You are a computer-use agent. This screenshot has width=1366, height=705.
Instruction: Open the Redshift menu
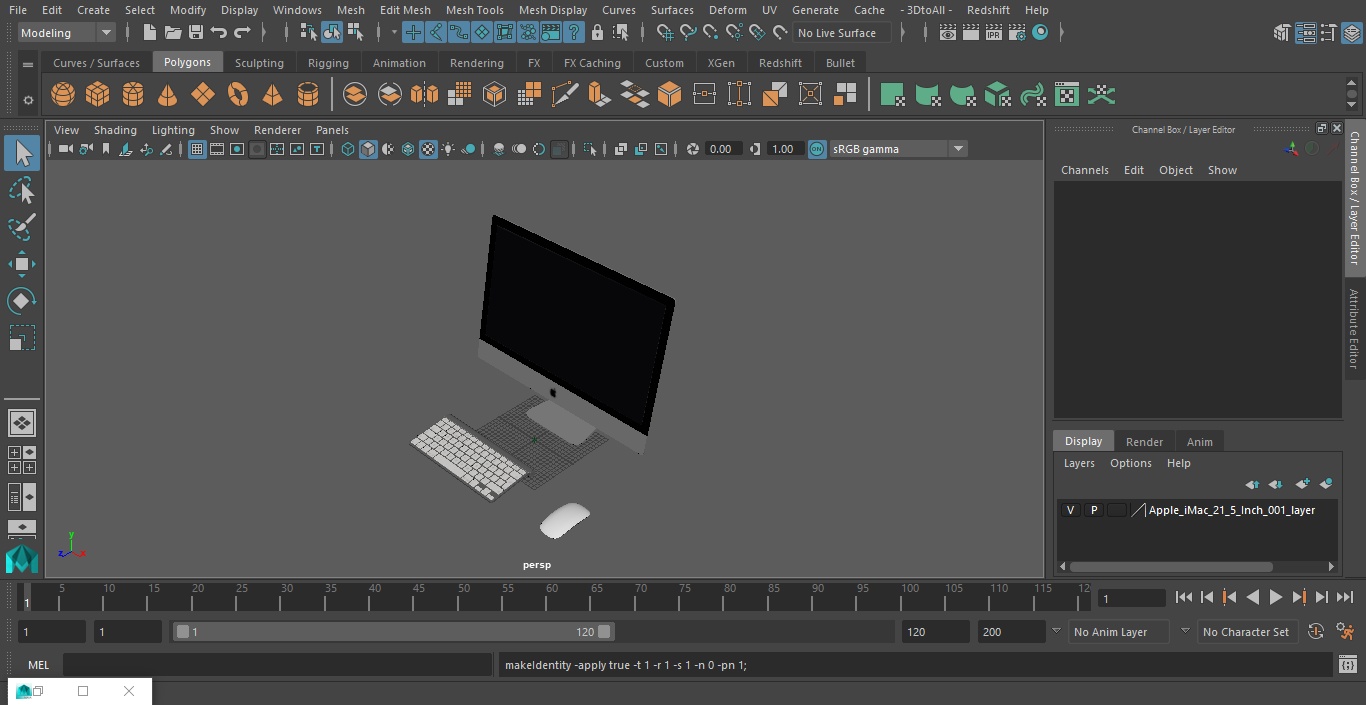click(x=988, y=10)
